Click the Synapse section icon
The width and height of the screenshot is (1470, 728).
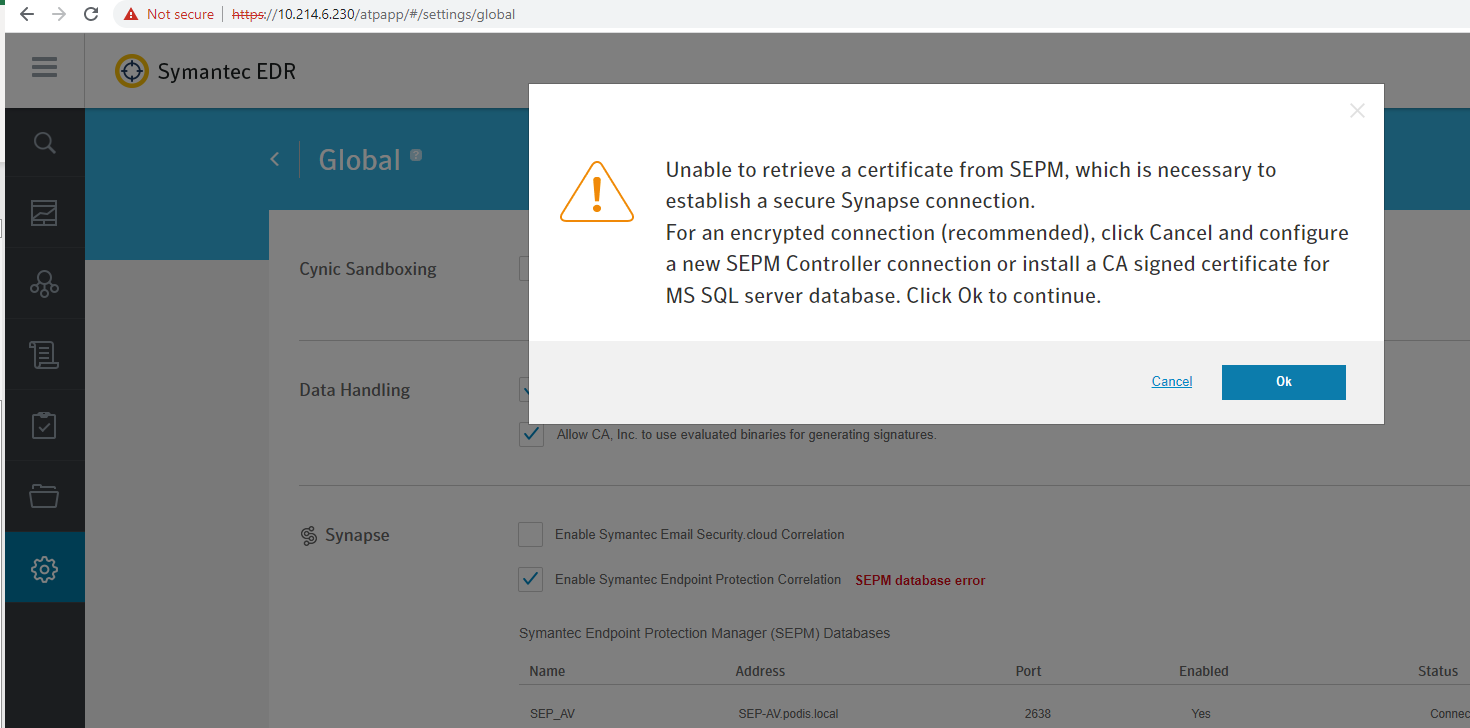pos(309,536)
